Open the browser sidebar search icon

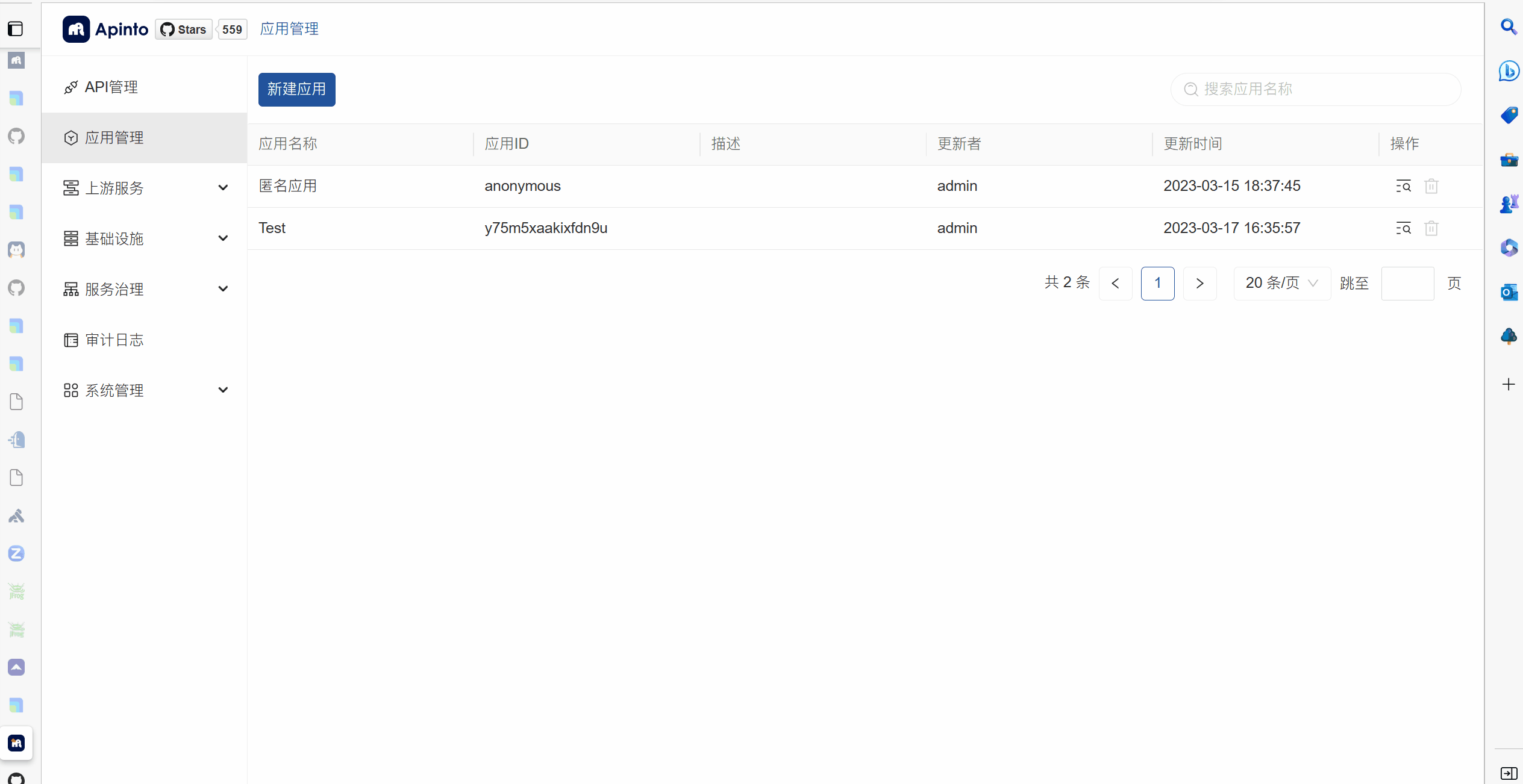[1508, 27]
